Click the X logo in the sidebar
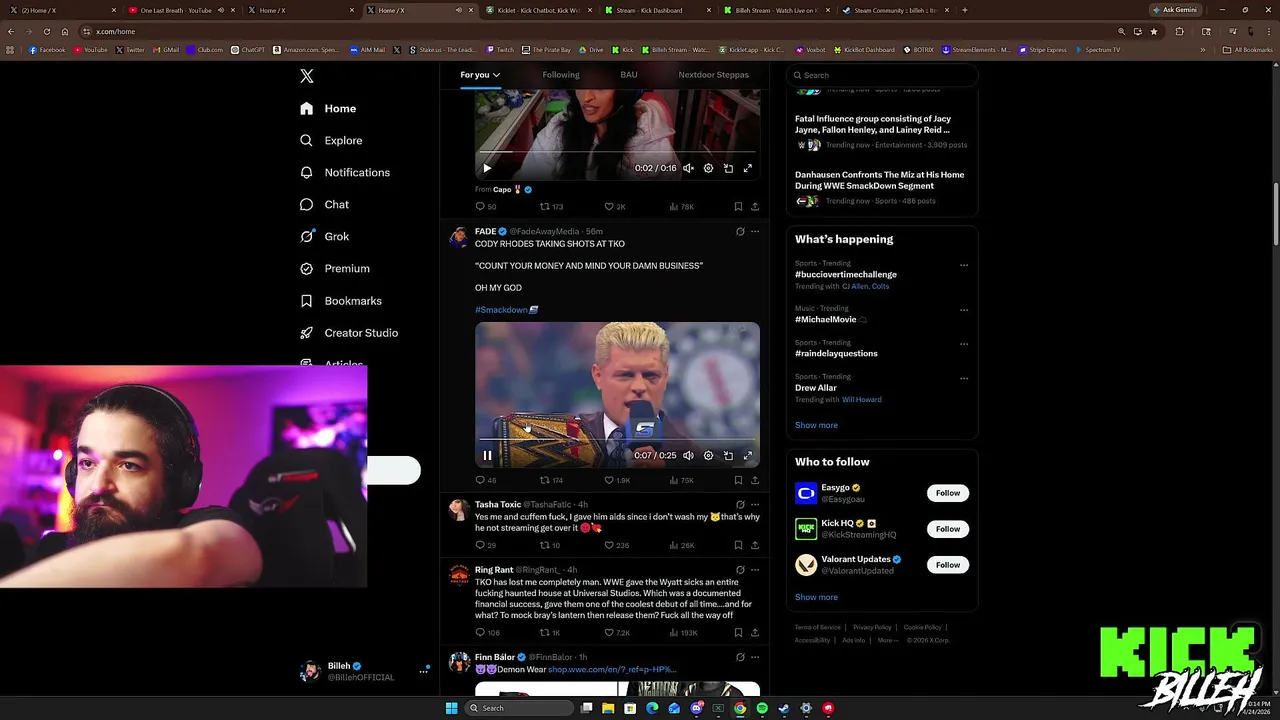 [x=307, y=76]
